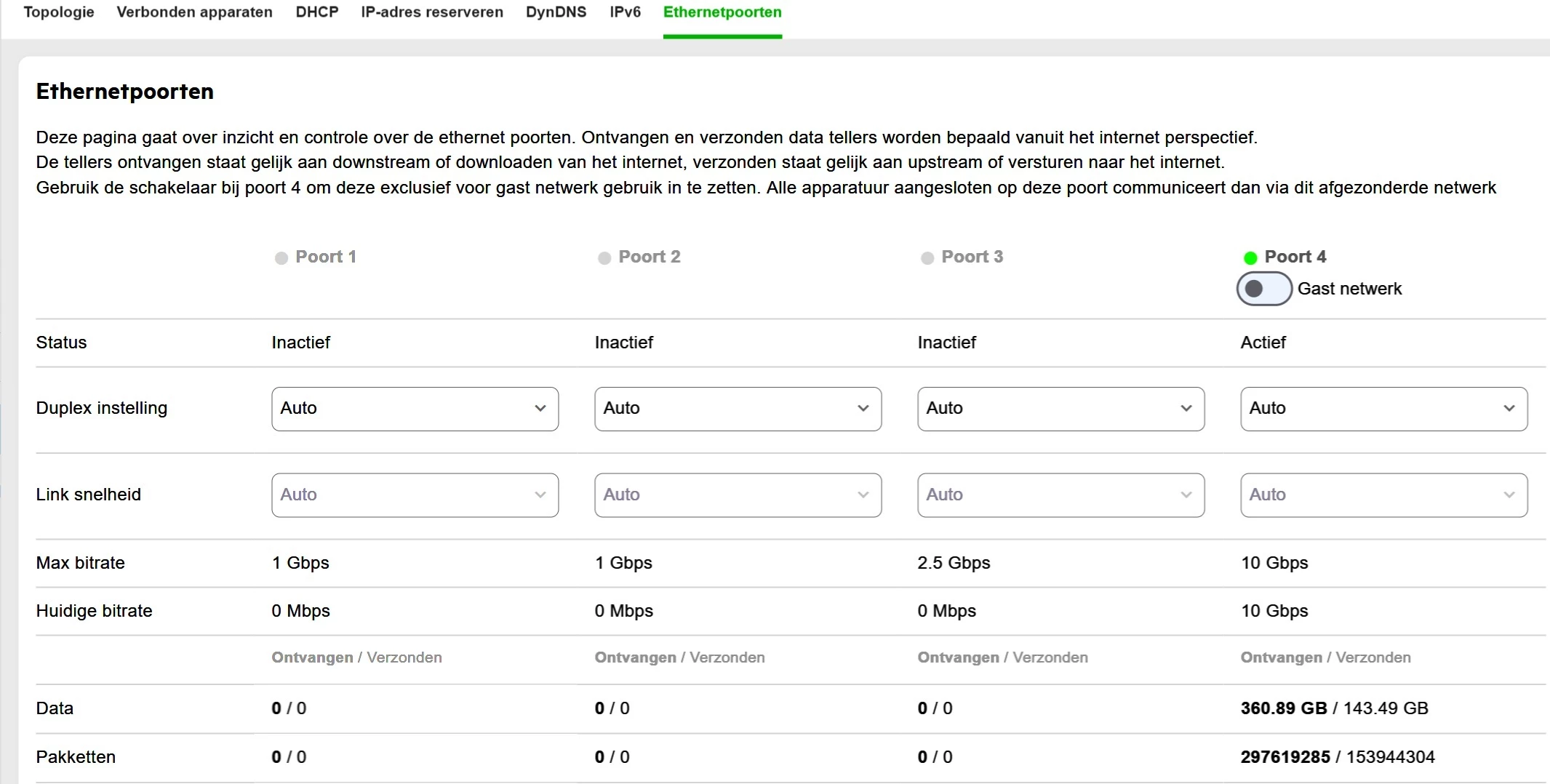Click the Ethernetpoorten tab
Screen dimensions: 1550x784
722,12
